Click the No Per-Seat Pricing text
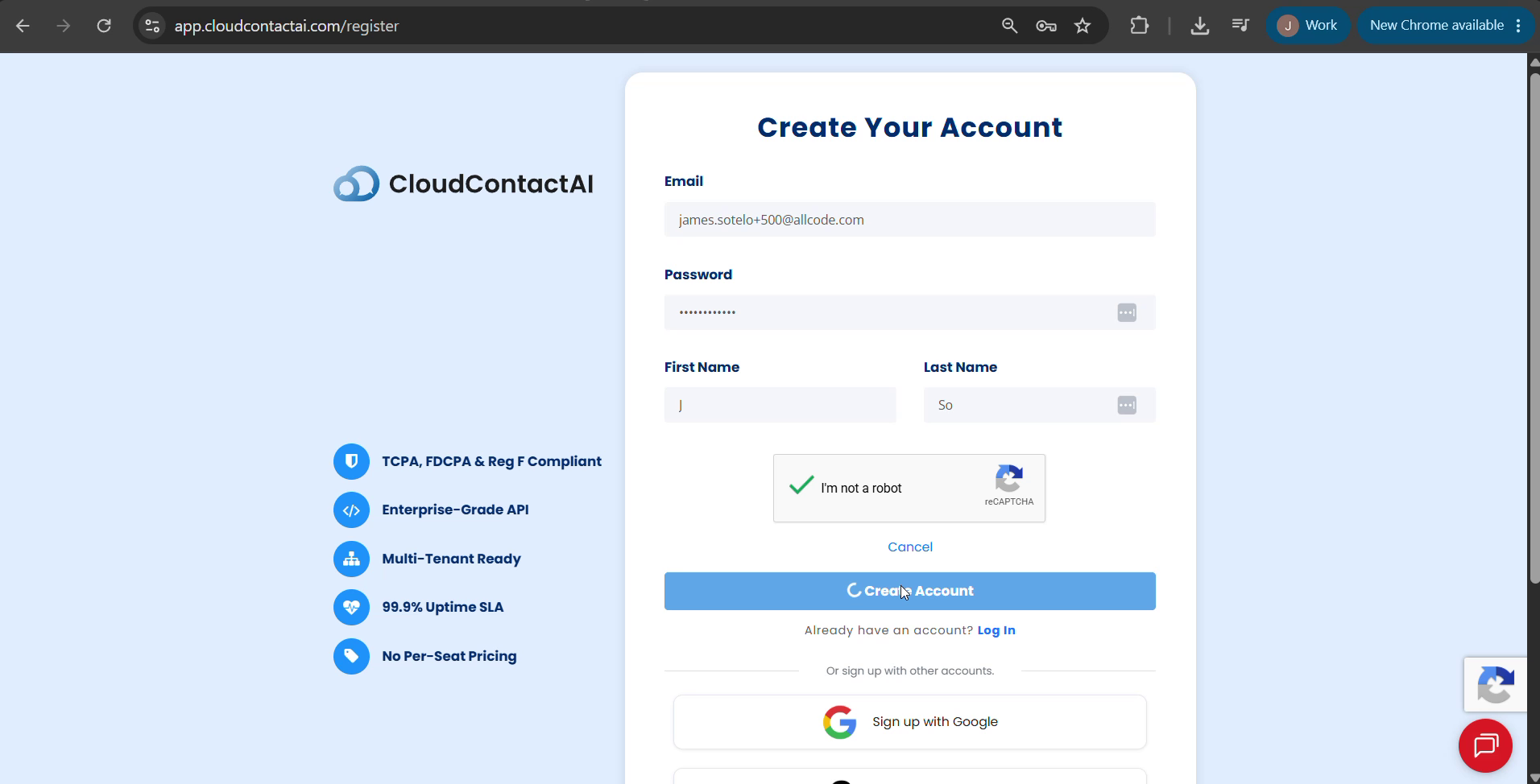Image resolution: width=1540 pixels, height=784 pixels. pos(449,656)
